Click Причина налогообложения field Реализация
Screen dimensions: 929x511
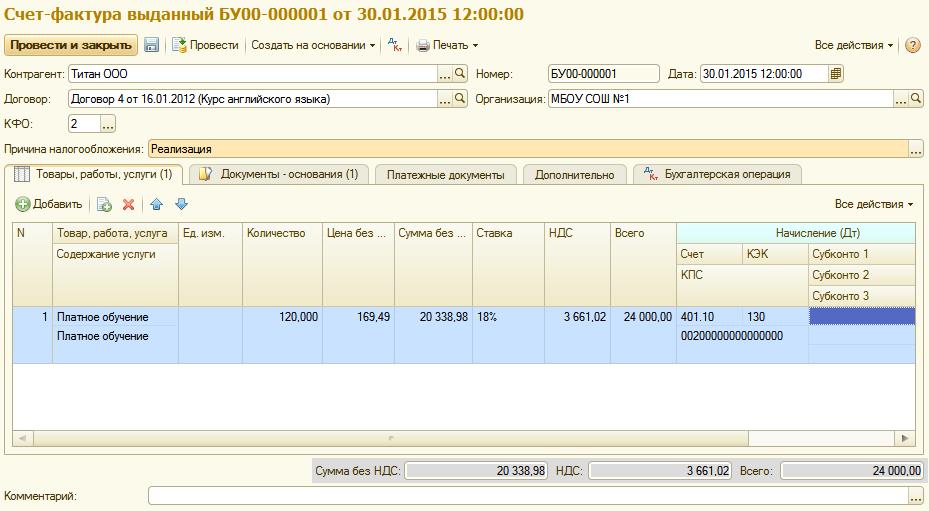click(528, 149)
